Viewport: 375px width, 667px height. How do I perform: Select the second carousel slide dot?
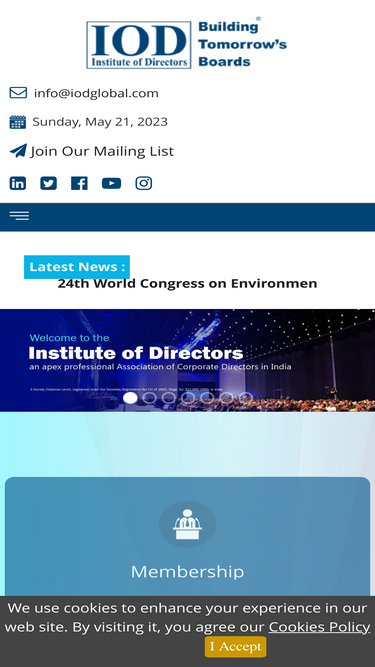(x=149, y=398)
